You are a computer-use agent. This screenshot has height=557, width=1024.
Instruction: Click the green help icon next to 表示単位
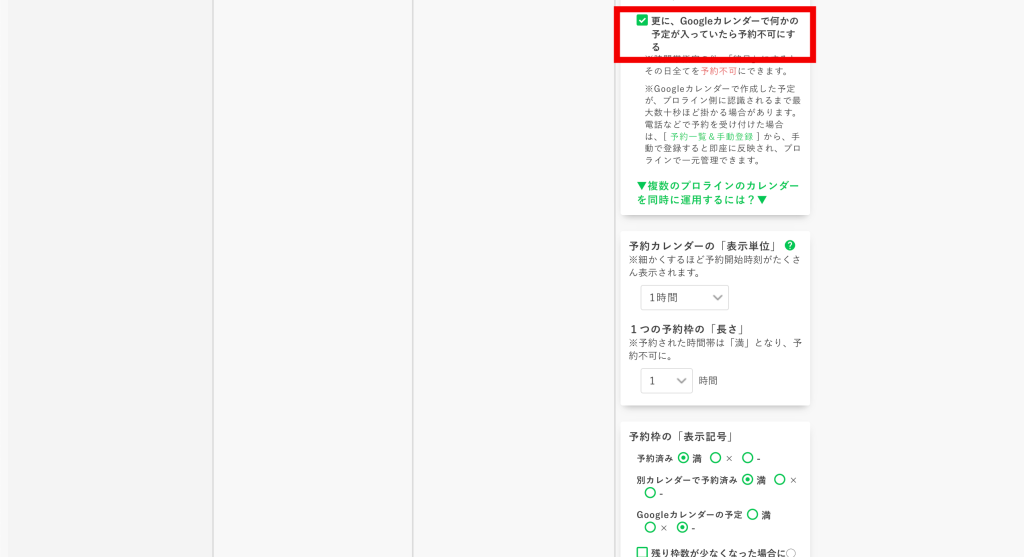790,246
